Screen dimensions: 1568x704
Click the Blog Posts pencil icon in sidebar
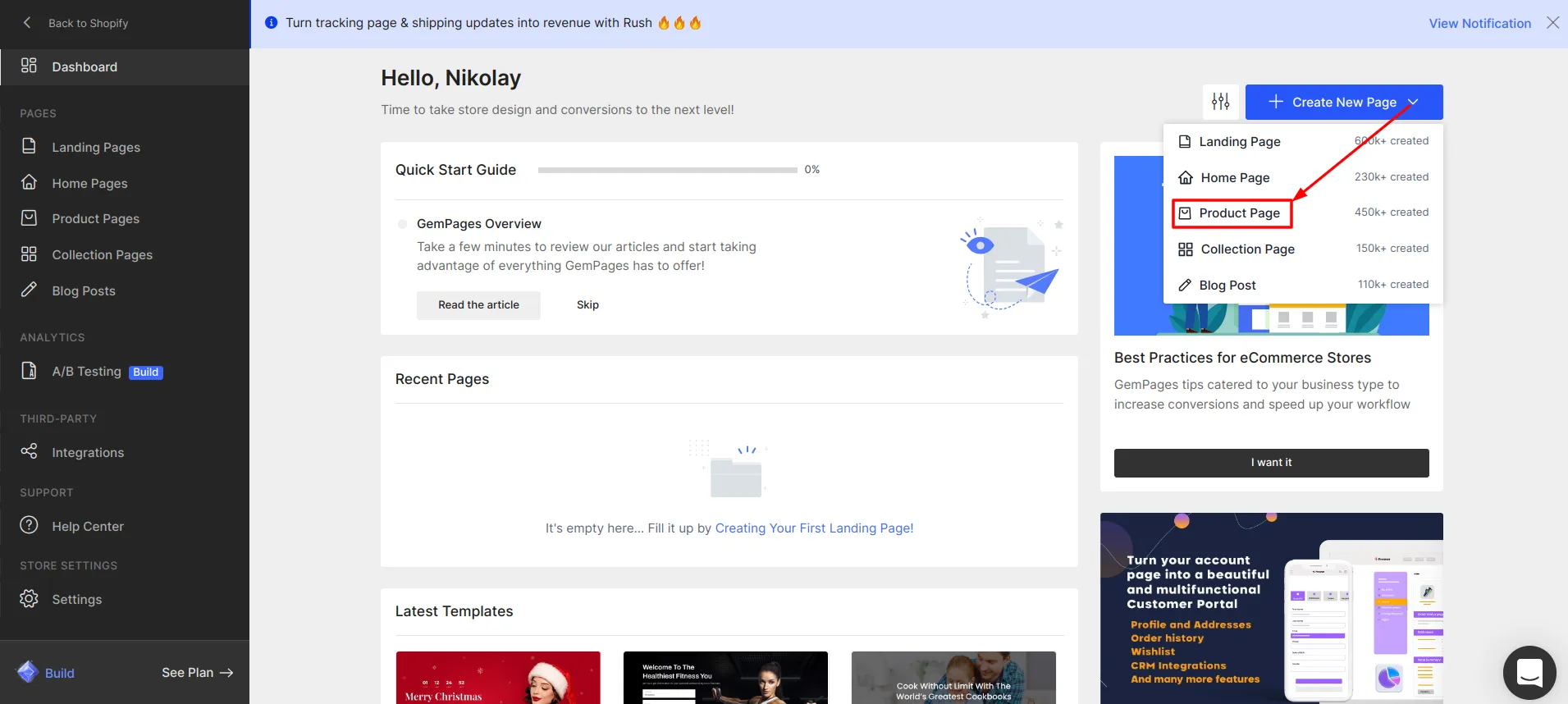click(29, 290)
